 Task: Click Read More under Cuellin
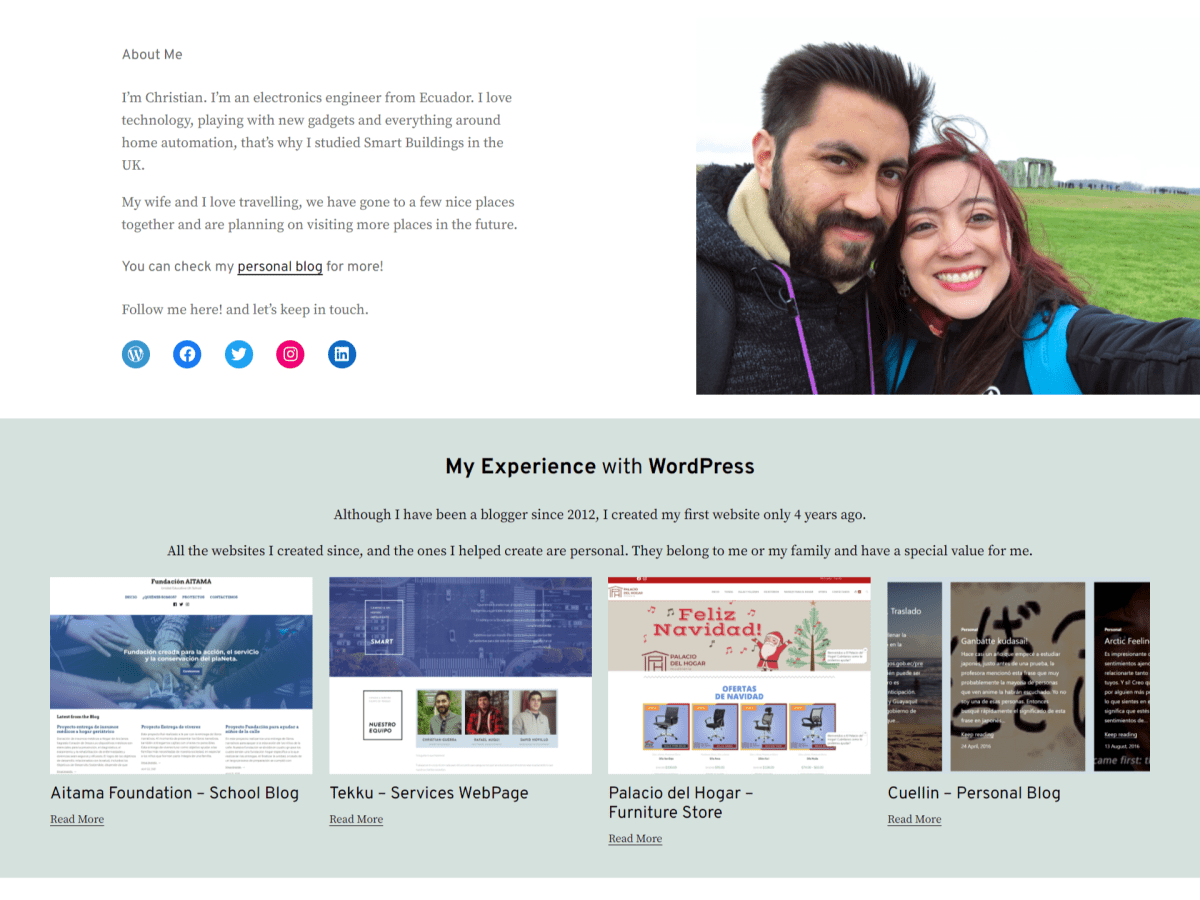coord(913,819)
